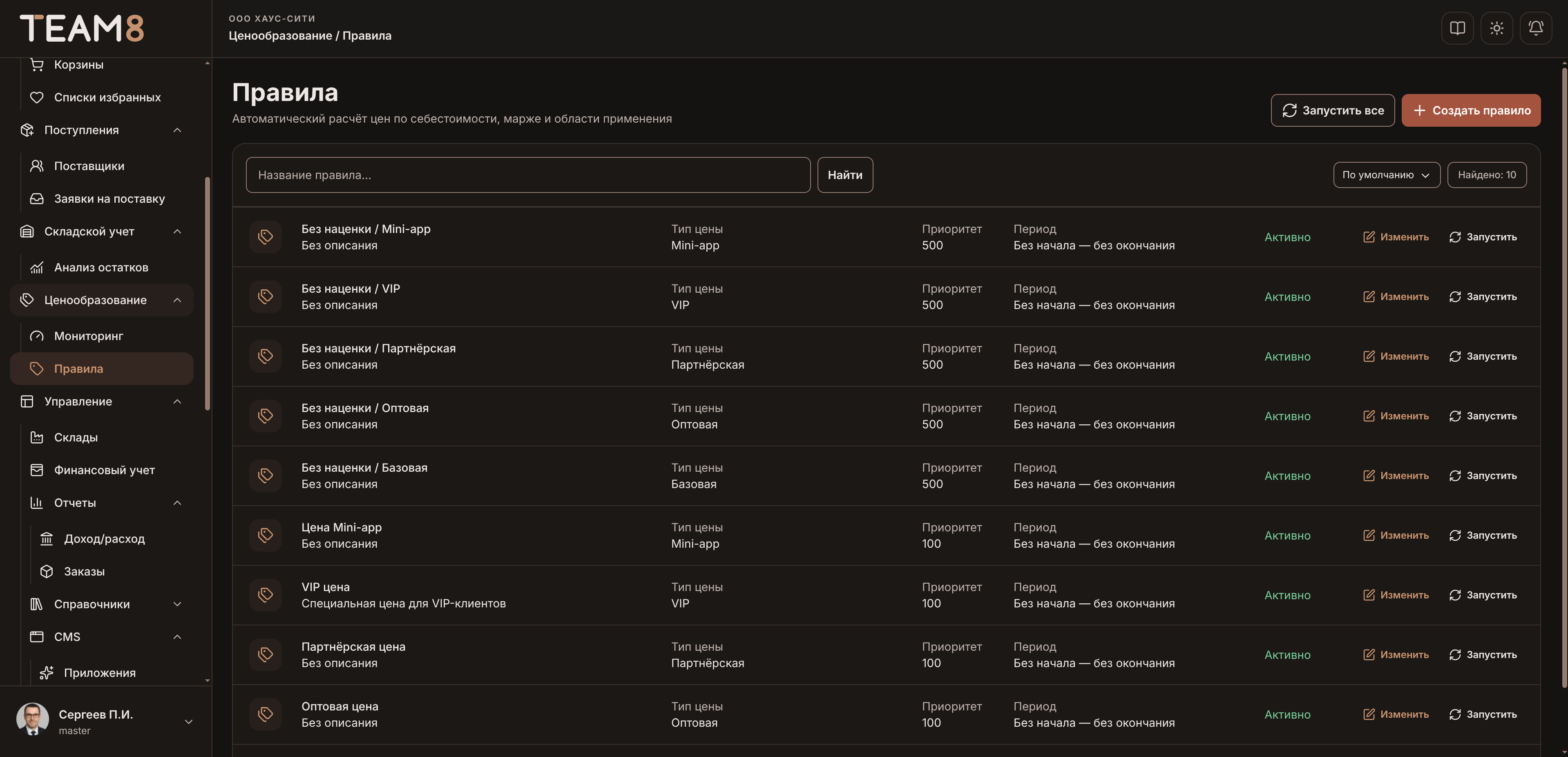Screen dimensions: 1568x757
Task: Run the Без наценки / VIP rule
Action: tap(1483, 297)
